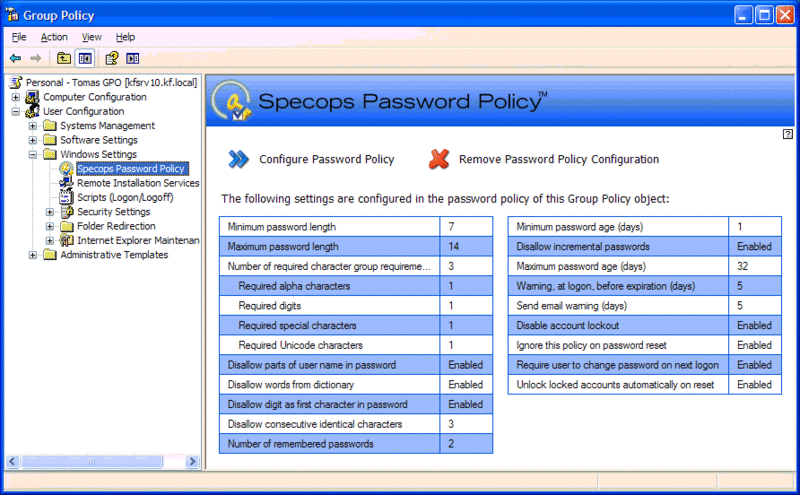
Task: Click Disallow words from dictionary row
Action: point(356,385)
